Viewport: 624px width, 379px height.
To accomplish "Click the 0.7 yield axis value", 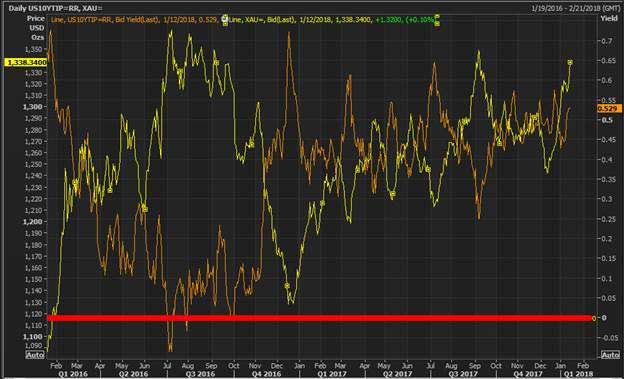I will coord(606,41).
